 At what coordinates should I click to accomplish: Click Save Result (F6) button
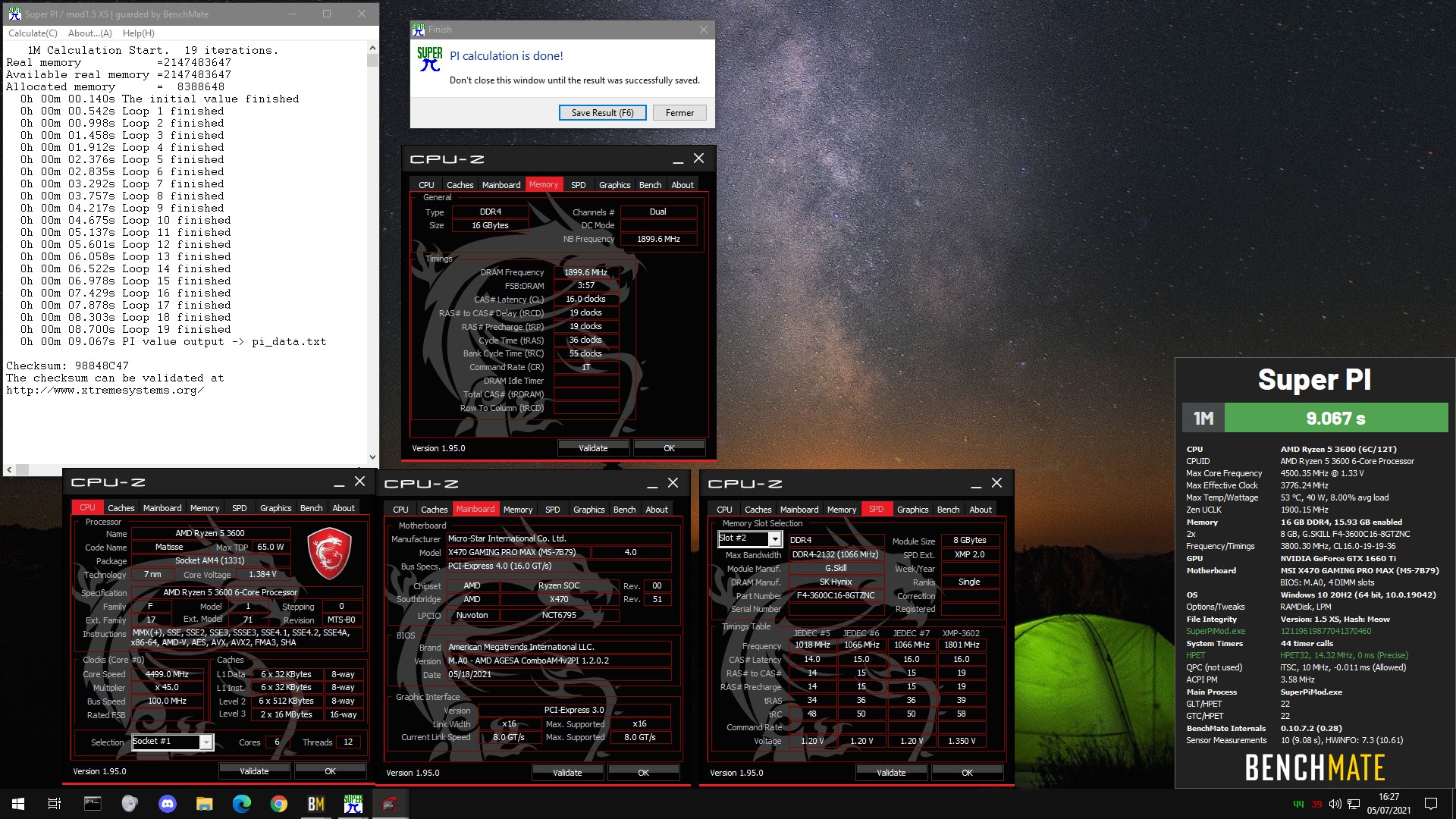pyautogui.click(x=602, y=113)
